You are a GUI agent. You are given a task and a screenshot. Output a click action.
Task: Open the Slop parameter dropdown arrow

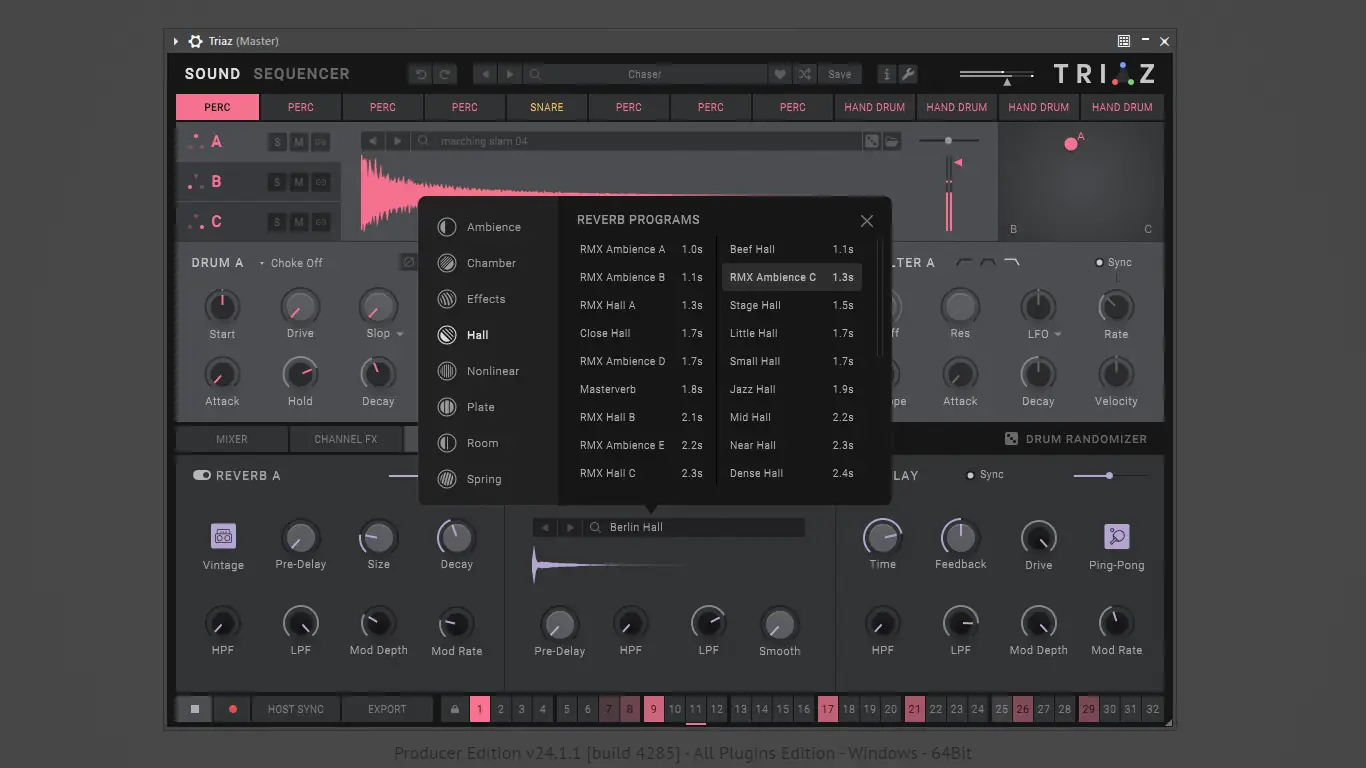[x=400, y=334]
